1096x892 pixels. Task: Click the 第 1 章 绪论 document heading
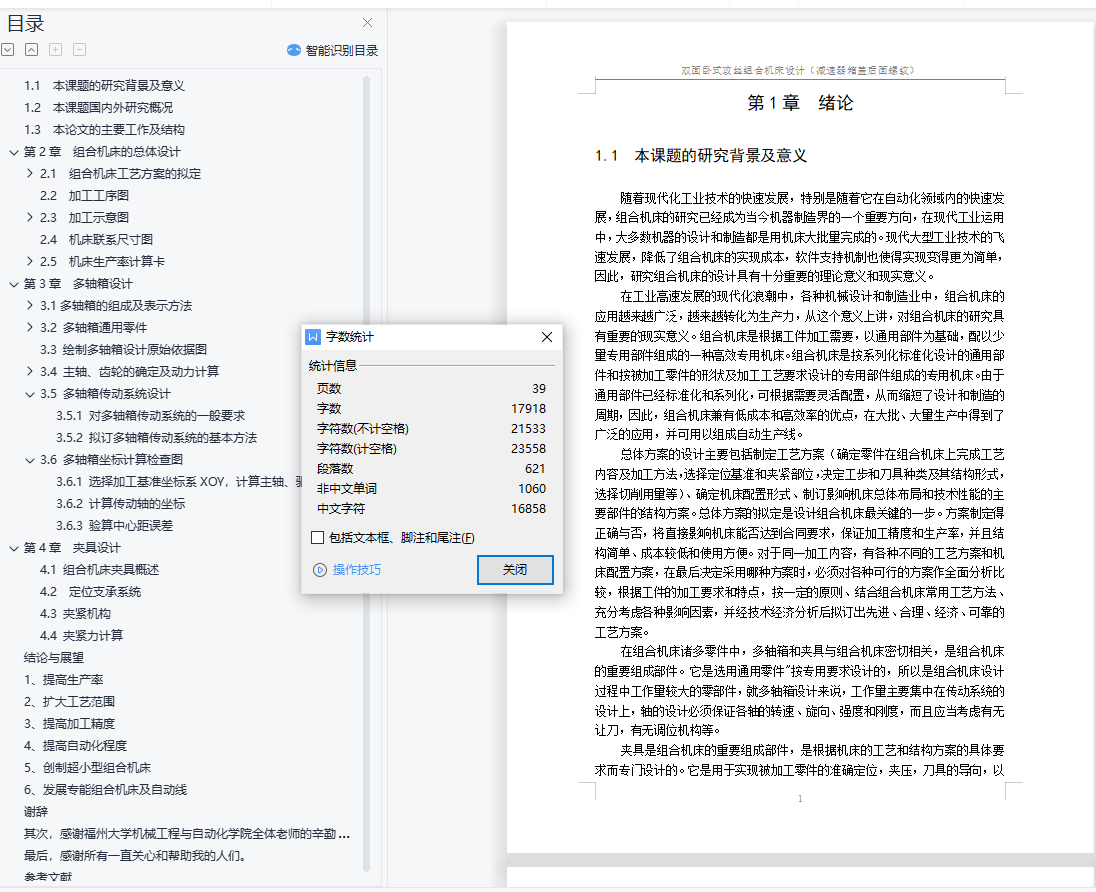coord(800,103)
